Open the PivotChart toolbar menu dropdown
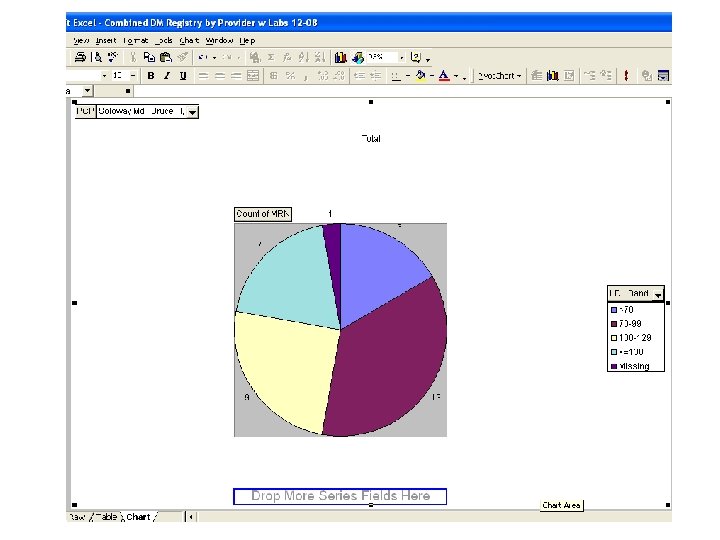The width and height of the screenshot is (720, 540). point(500,76)
